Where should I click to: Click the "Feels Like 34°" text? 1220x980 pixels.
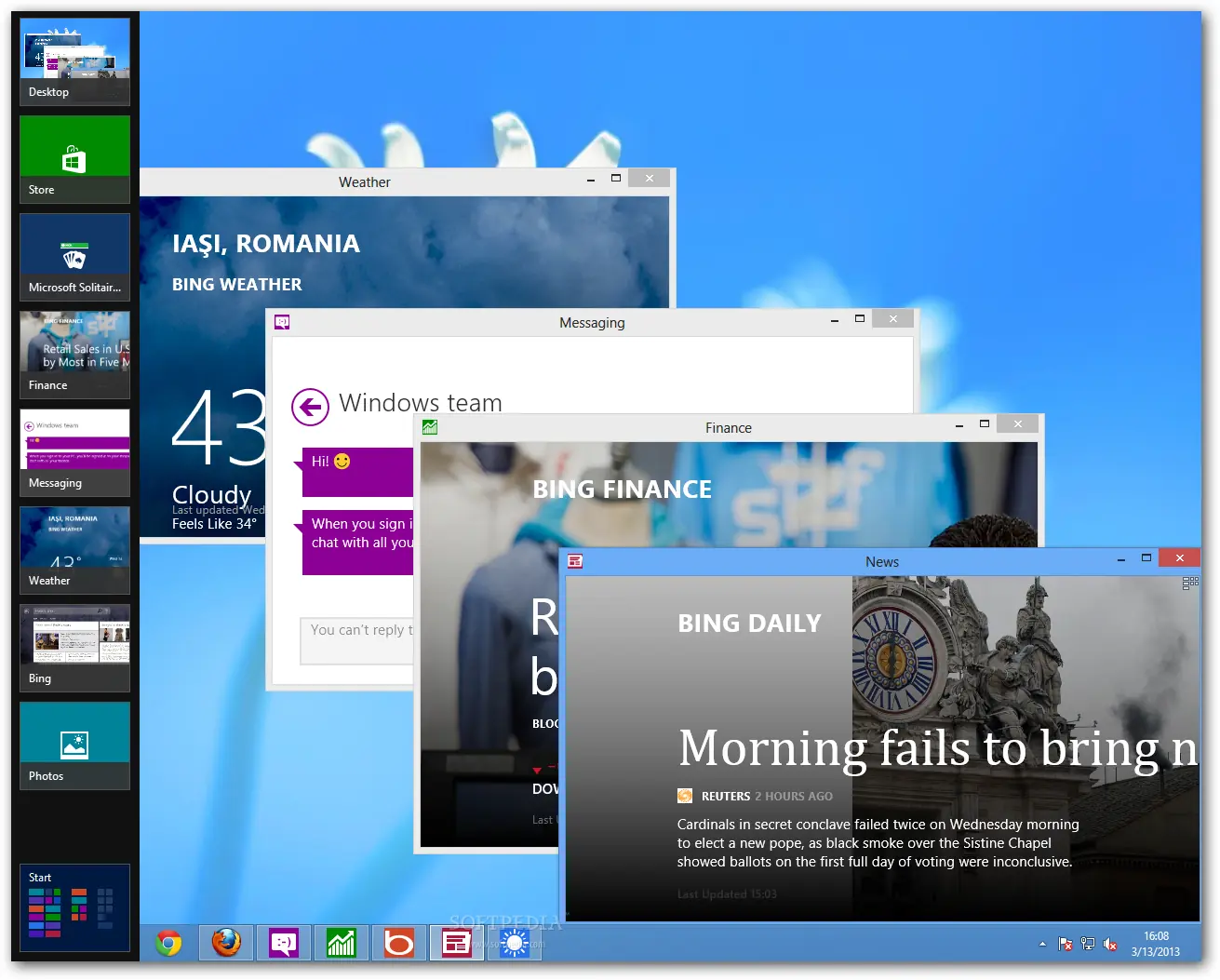214,524
